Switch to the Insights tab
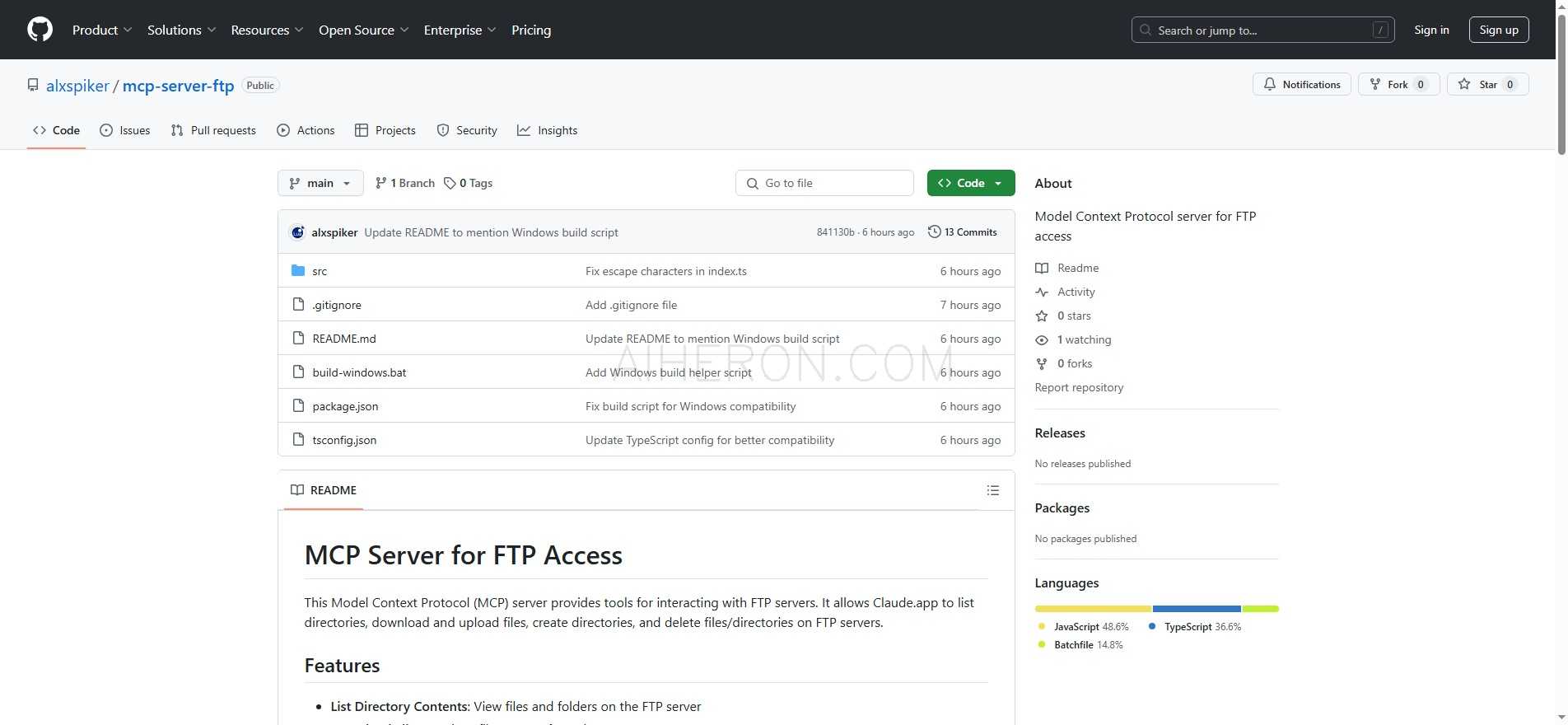Image resolution: width=1568 pixels, height=725 pixels. [547, 130]
